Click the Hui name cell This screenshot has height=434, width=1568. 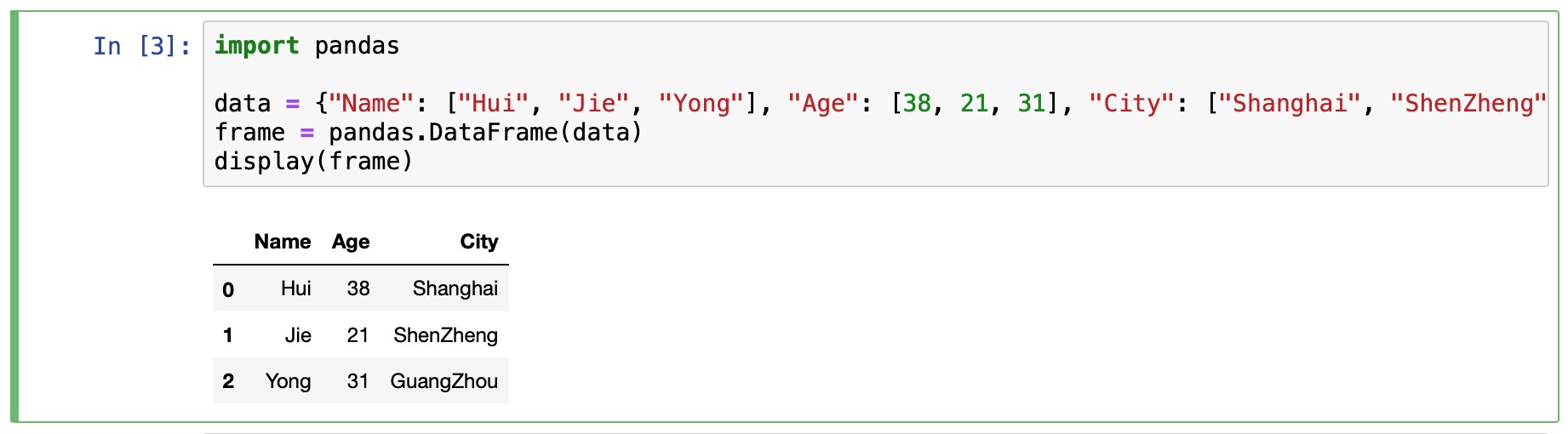coord(295,288)
